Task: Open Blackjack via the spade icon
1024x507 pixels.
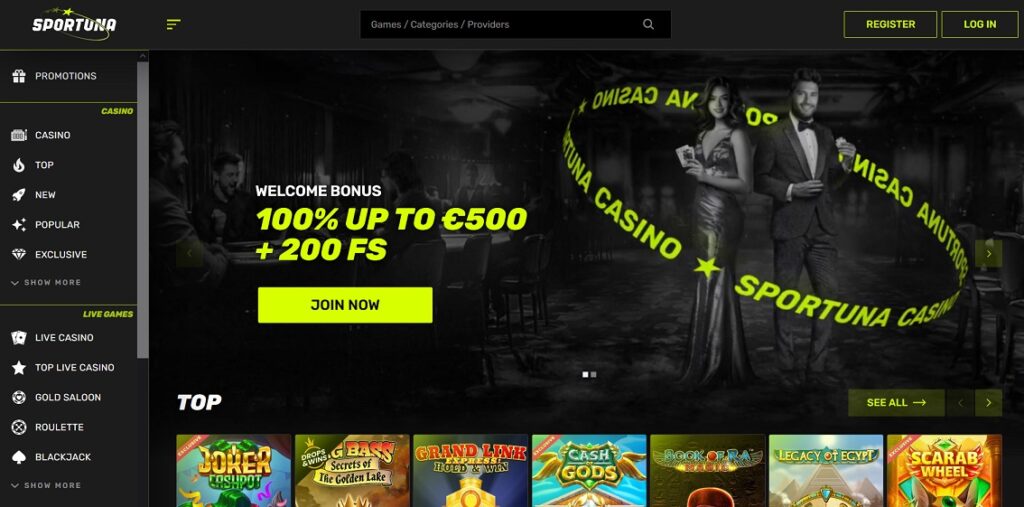Action: click(x=19, y=457)
